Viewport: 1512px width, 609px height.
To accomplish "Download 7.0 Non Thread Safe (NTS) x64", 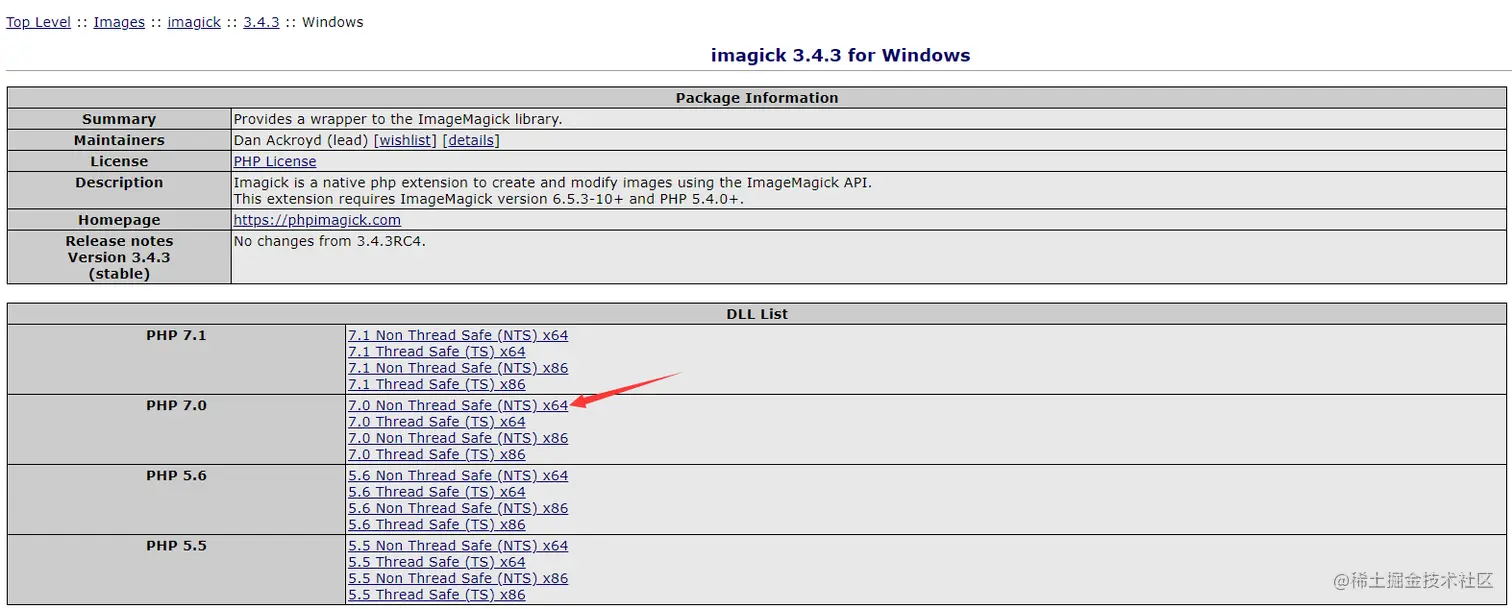I will (x=458, y=406).
